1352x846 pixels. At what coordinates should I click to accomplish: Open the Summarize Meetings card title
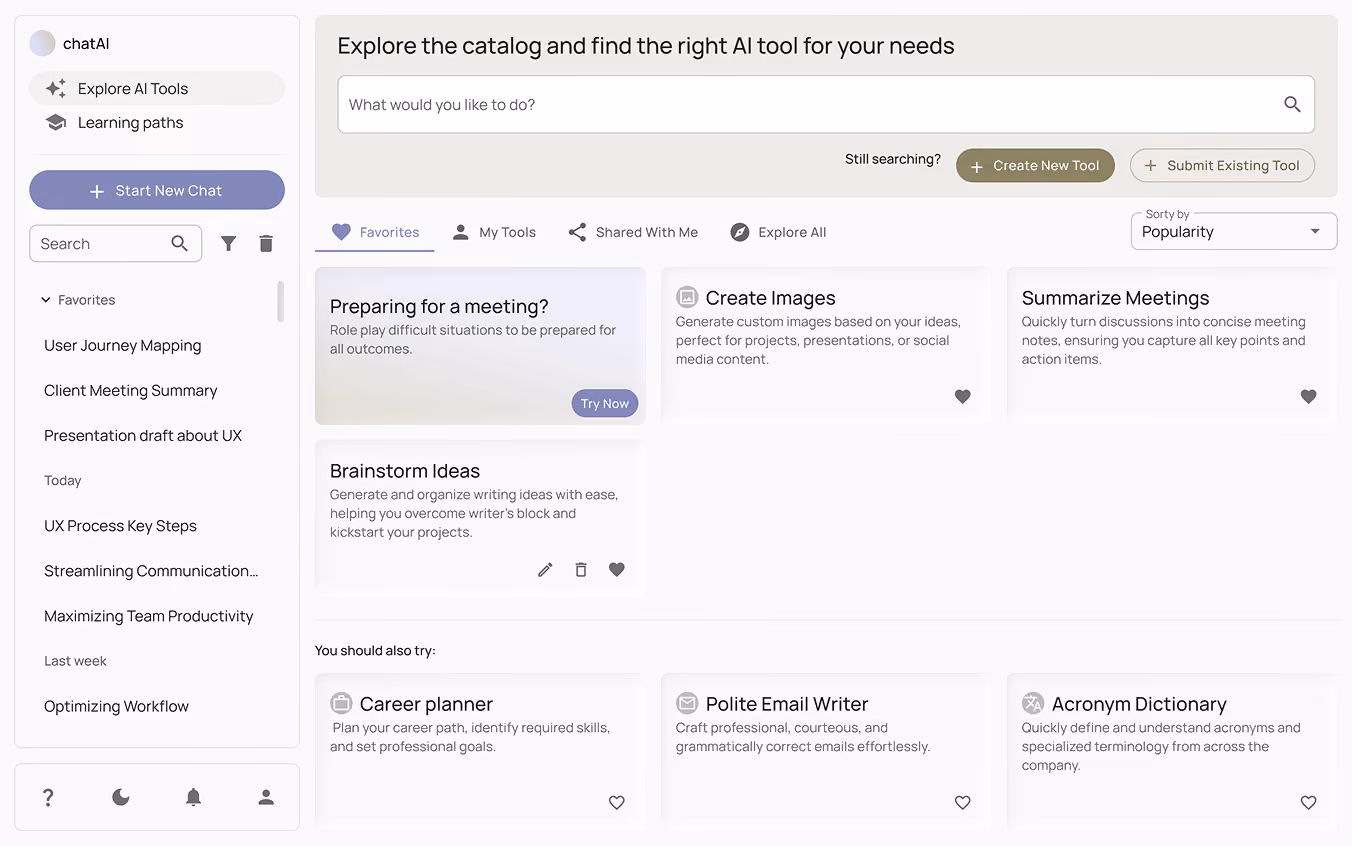(1115, 298)
